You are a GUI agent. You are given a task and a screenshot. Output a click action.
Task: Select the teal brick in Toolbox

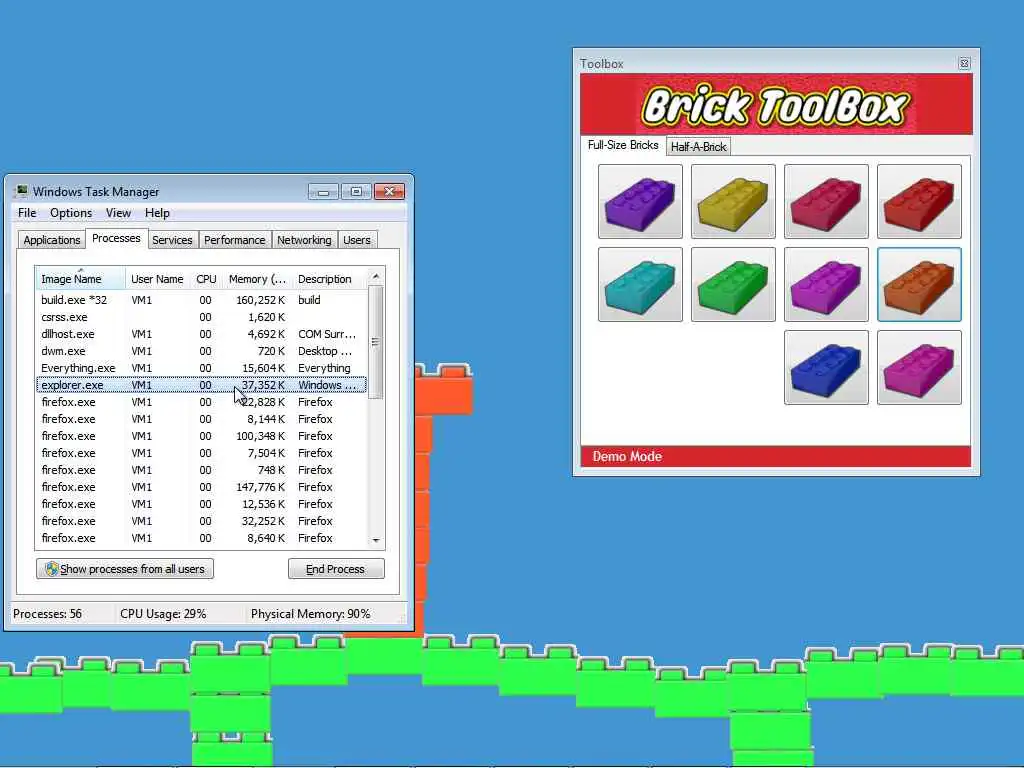[640, 284]
